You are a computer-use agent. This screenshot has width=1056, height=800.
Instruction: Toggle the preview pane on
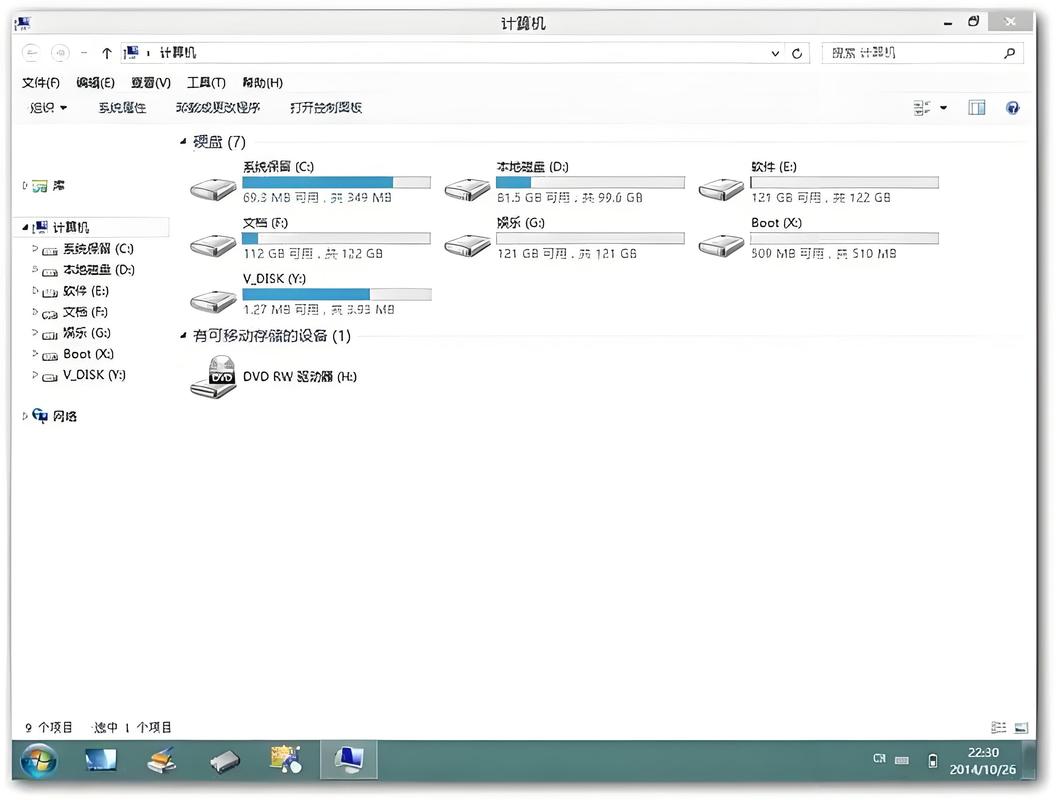coord(976,107)
